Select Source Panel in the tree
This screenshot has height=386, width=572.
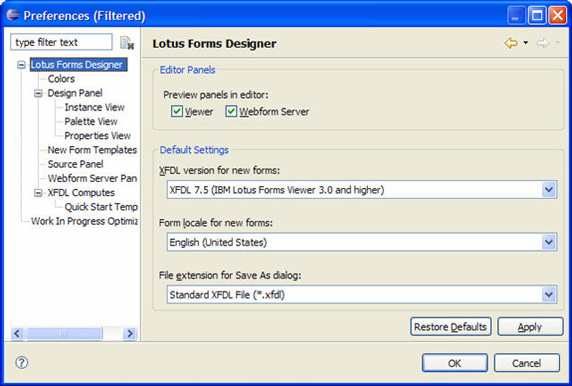tap(75, 164)
